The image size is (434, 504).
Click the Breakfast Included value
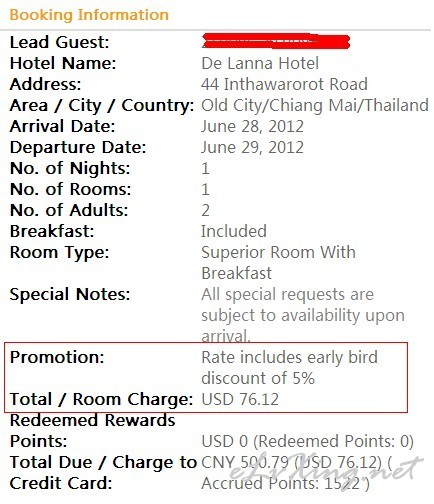click(234, 231)
